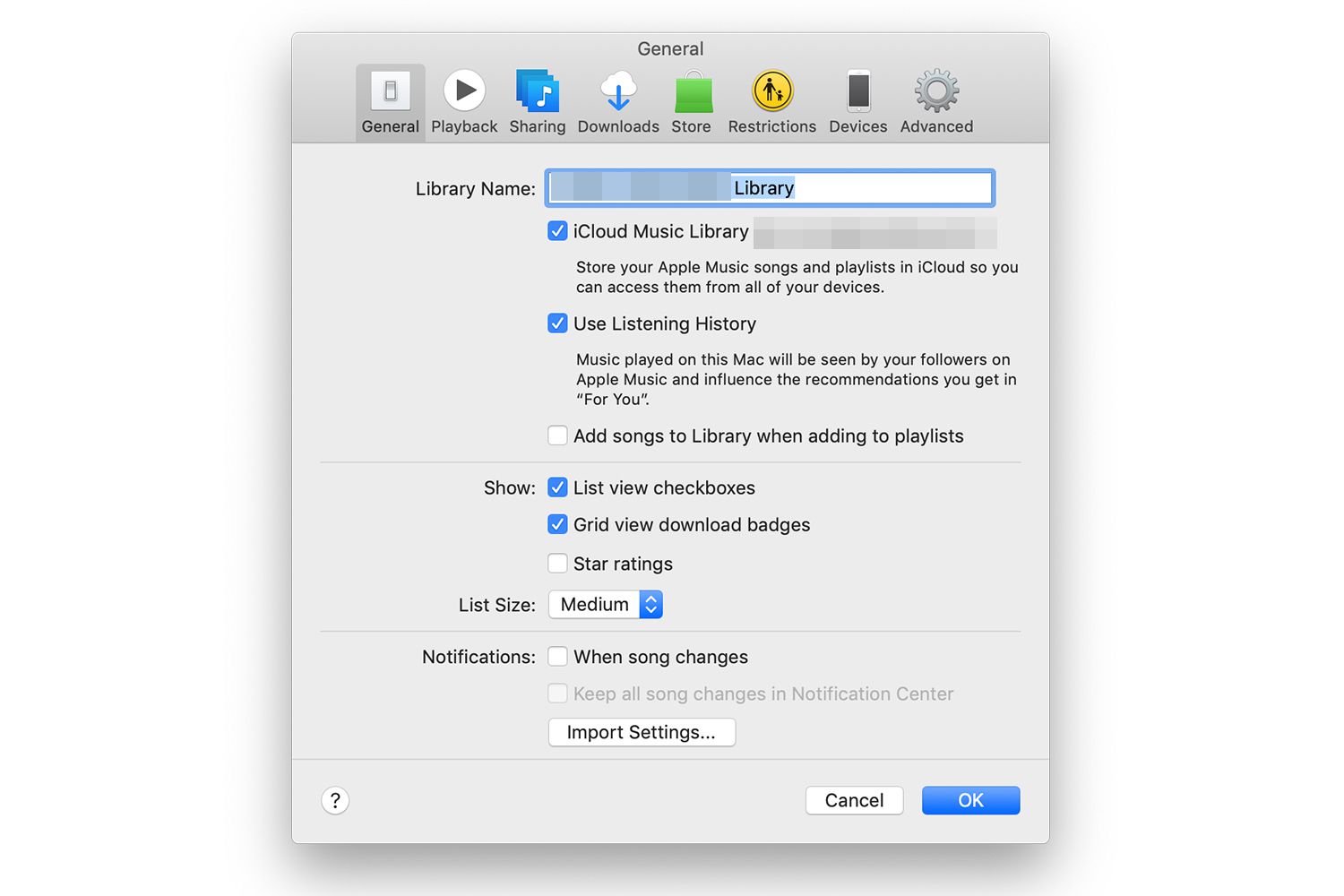Click the Import Settings button
1344x896 pixels.
pyautogui.click(x=642, y=732)
